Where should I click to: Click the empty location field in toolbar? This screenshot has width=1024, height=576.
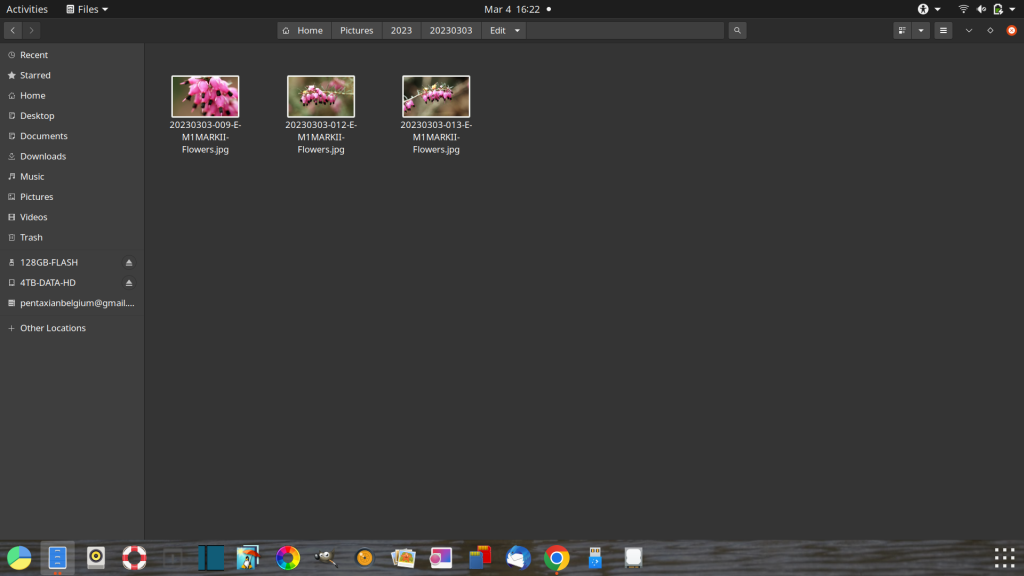[626, 31]
